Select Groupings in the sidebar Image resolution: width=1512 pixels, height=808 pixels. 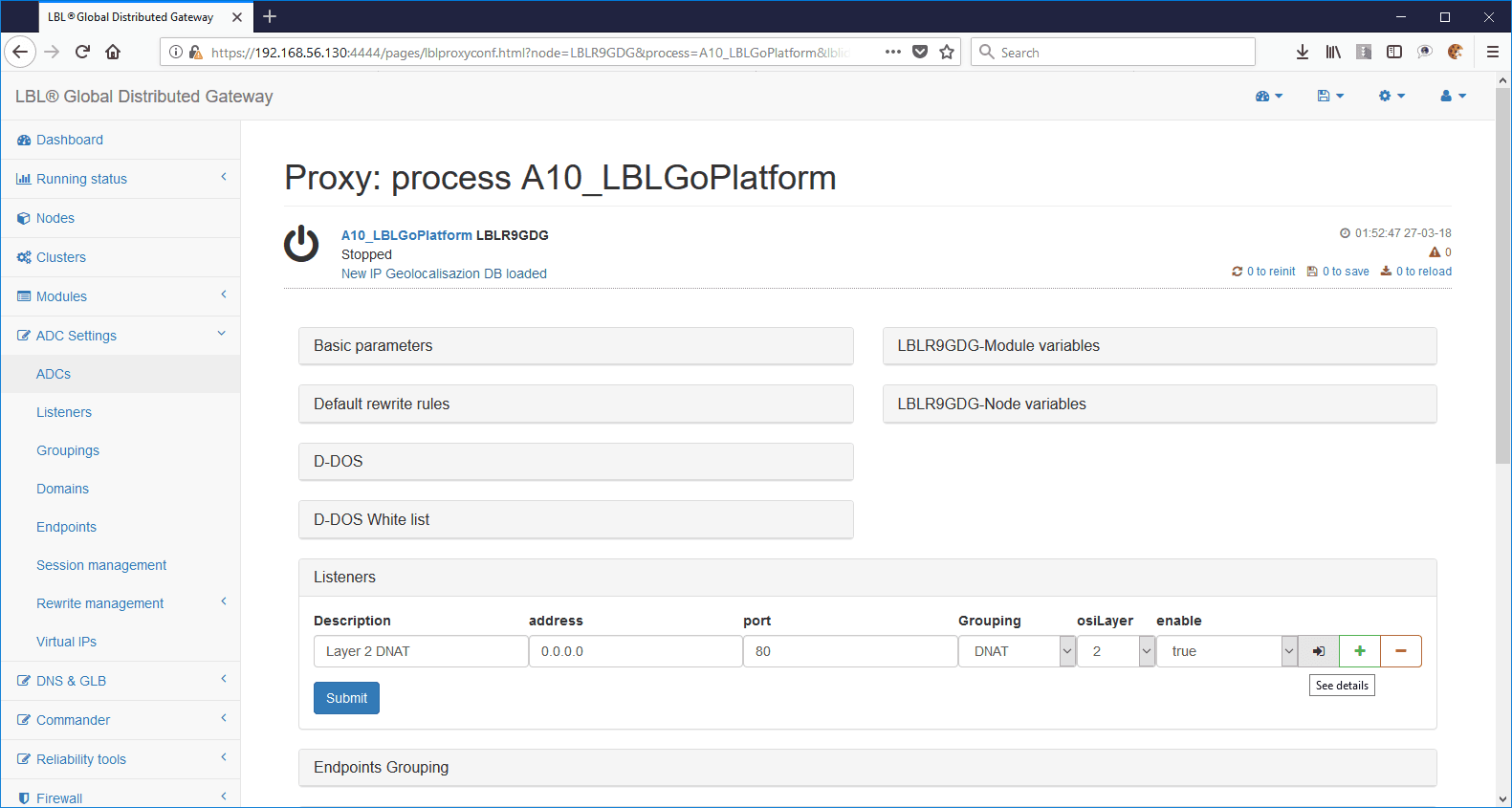(121, 450)
